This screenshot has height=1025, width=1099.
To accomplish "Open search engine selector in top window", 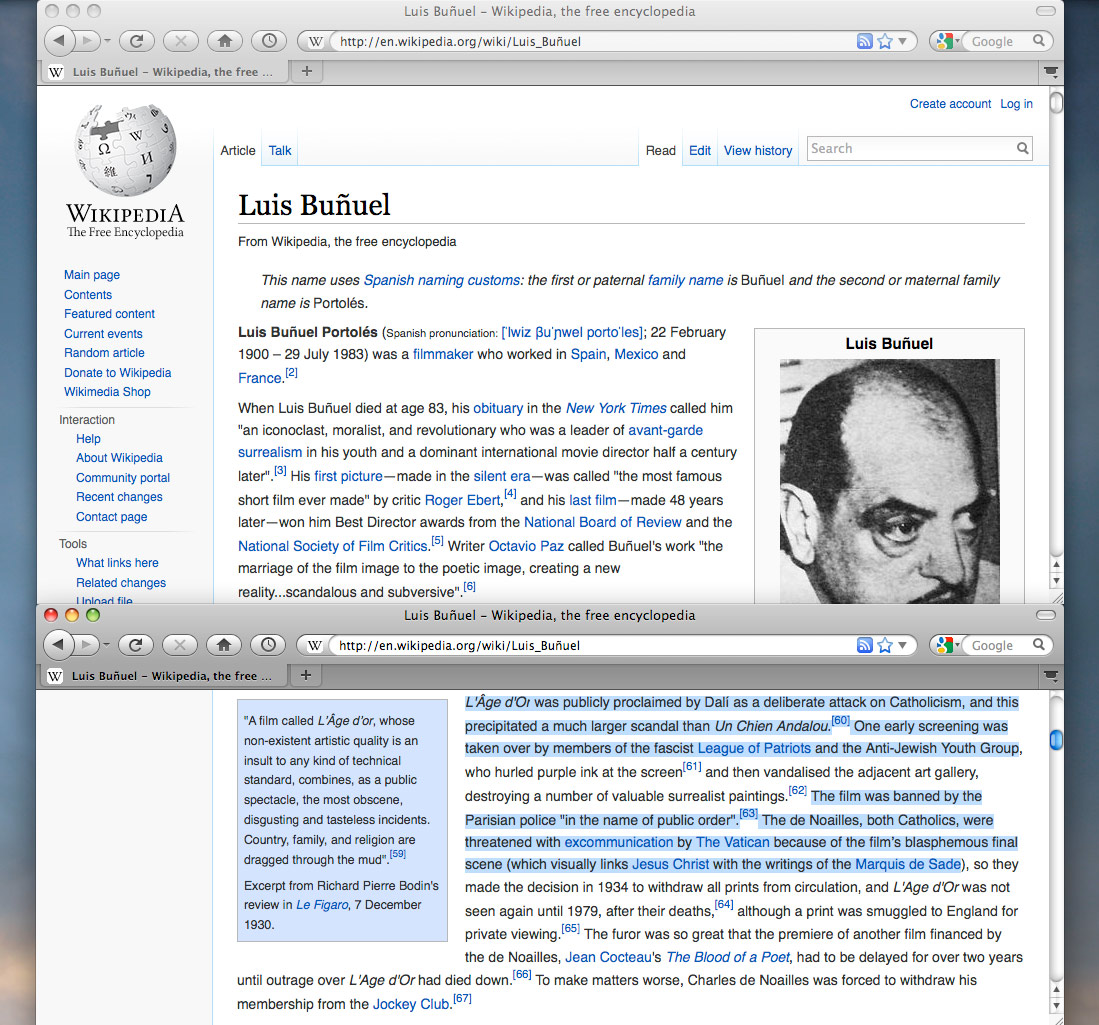I will click(946, 41).
